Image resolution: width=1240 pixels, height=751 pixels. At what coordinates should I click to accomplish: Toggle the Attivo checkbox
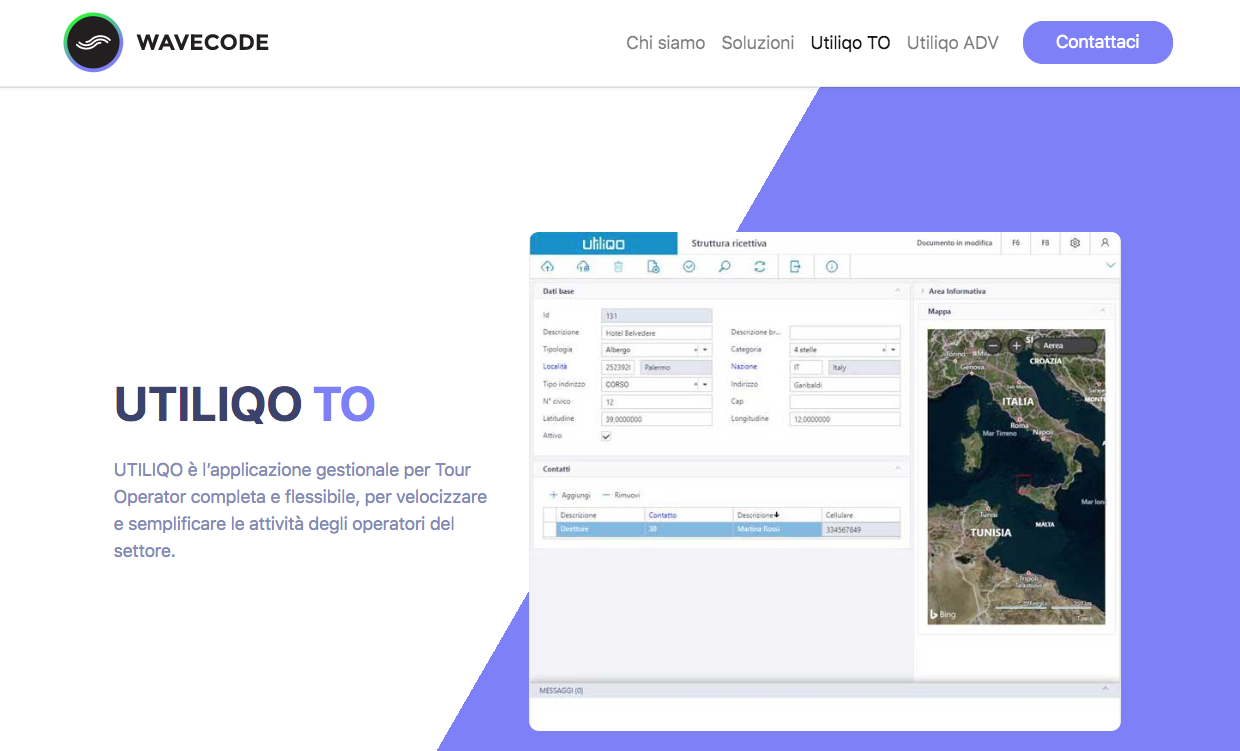coord(606,437)
